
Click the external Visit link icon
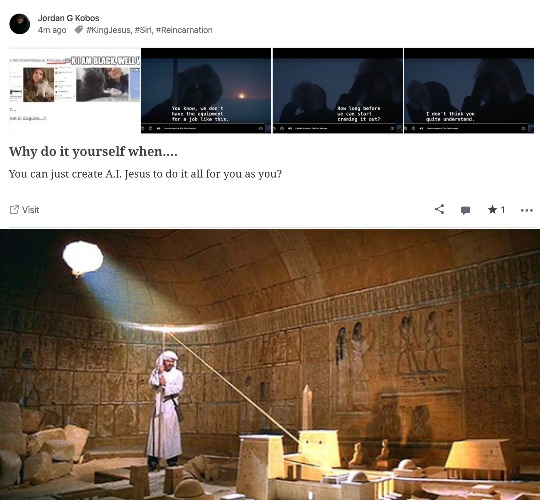(x=14, y=210)
